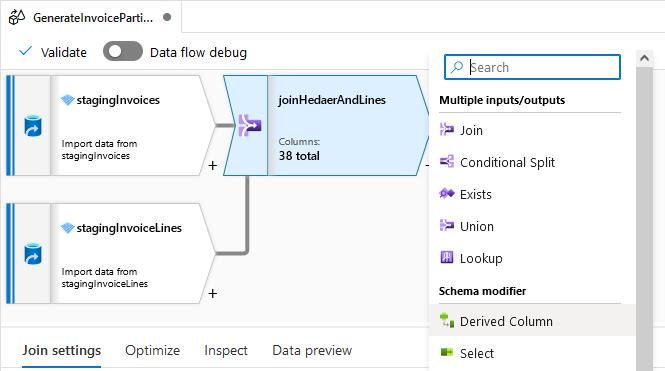Click the 'Schema modifier' section heading
The height and width of the screenshot is (371, 665).
pyautogui.click(x=482, y=291)
